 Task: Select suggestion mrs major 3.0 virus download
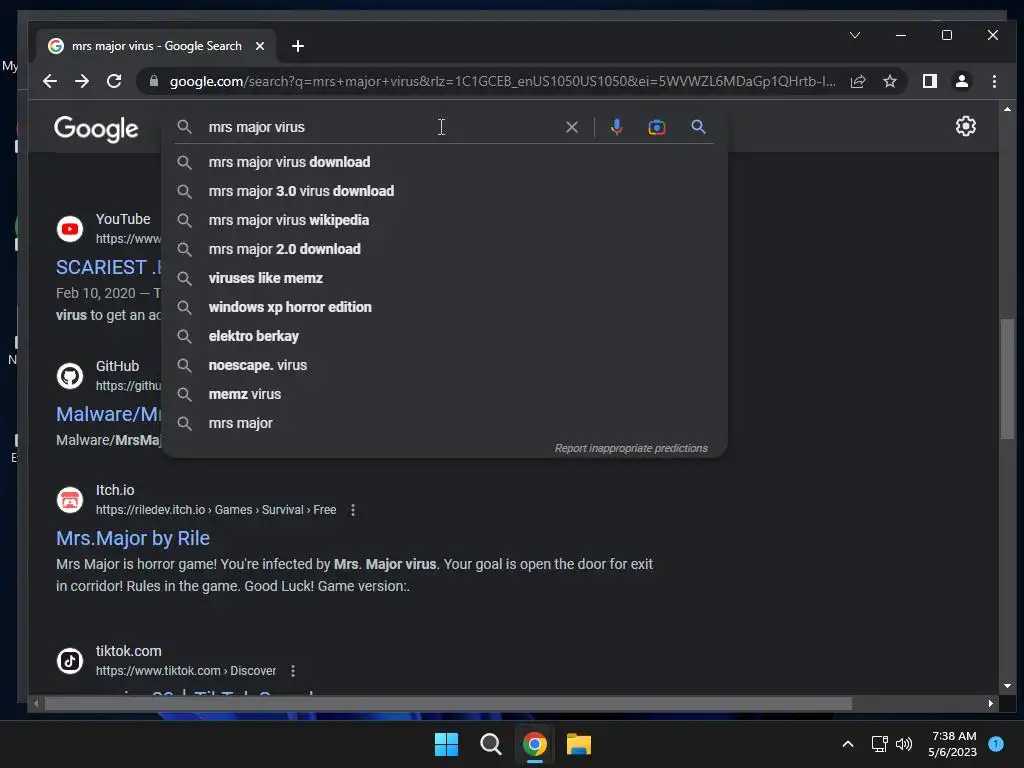[444, 191]
